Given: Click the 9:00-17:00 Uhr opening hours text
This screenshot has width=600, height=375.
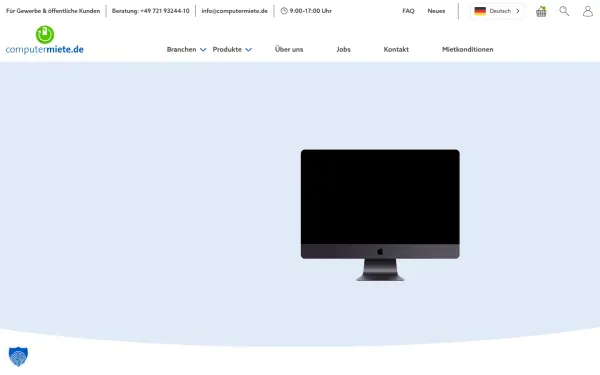Looking at the screenshot, I should point(310,11).
